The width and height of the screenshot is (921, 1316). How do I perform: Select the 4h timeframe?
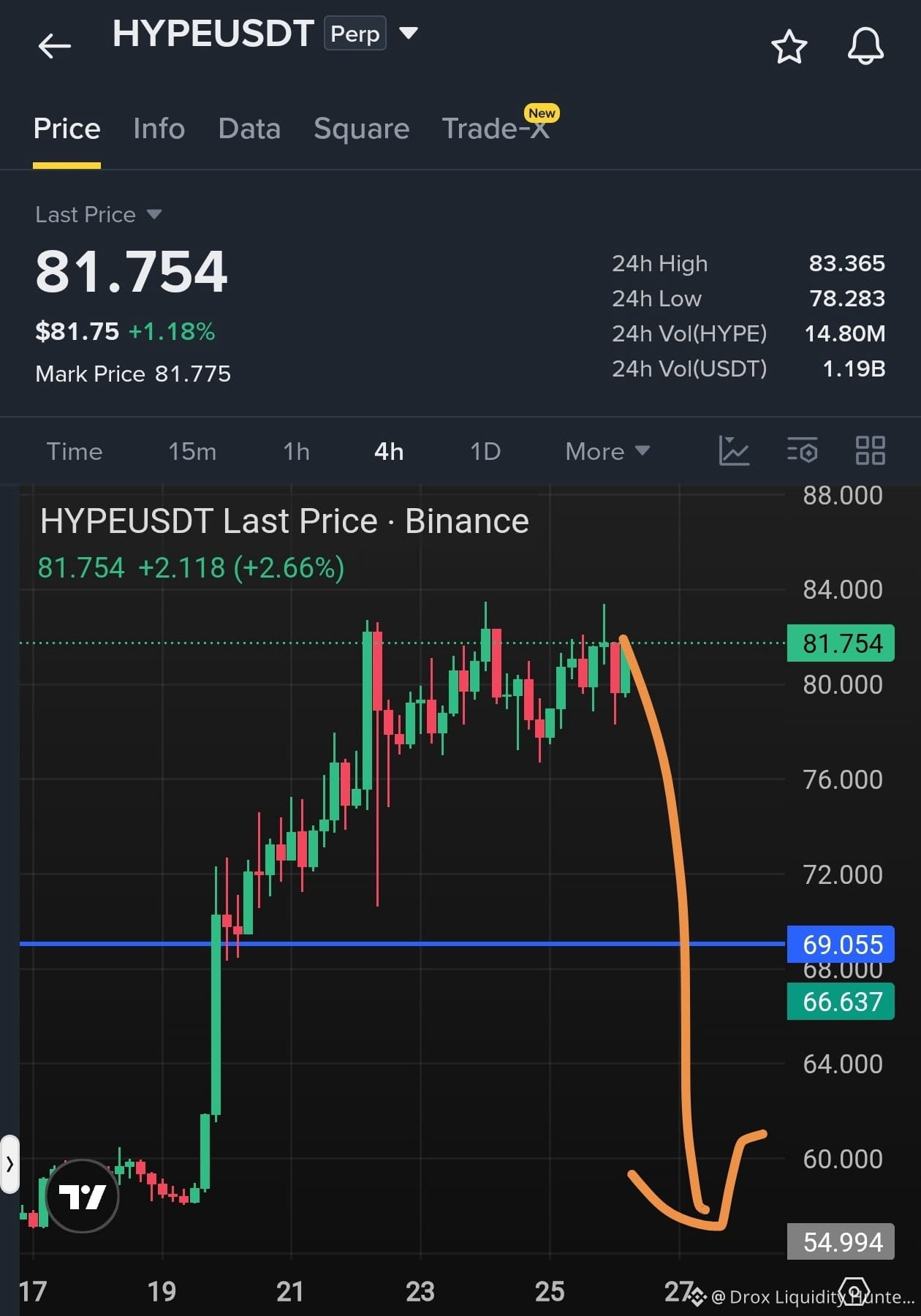[389, 451]
